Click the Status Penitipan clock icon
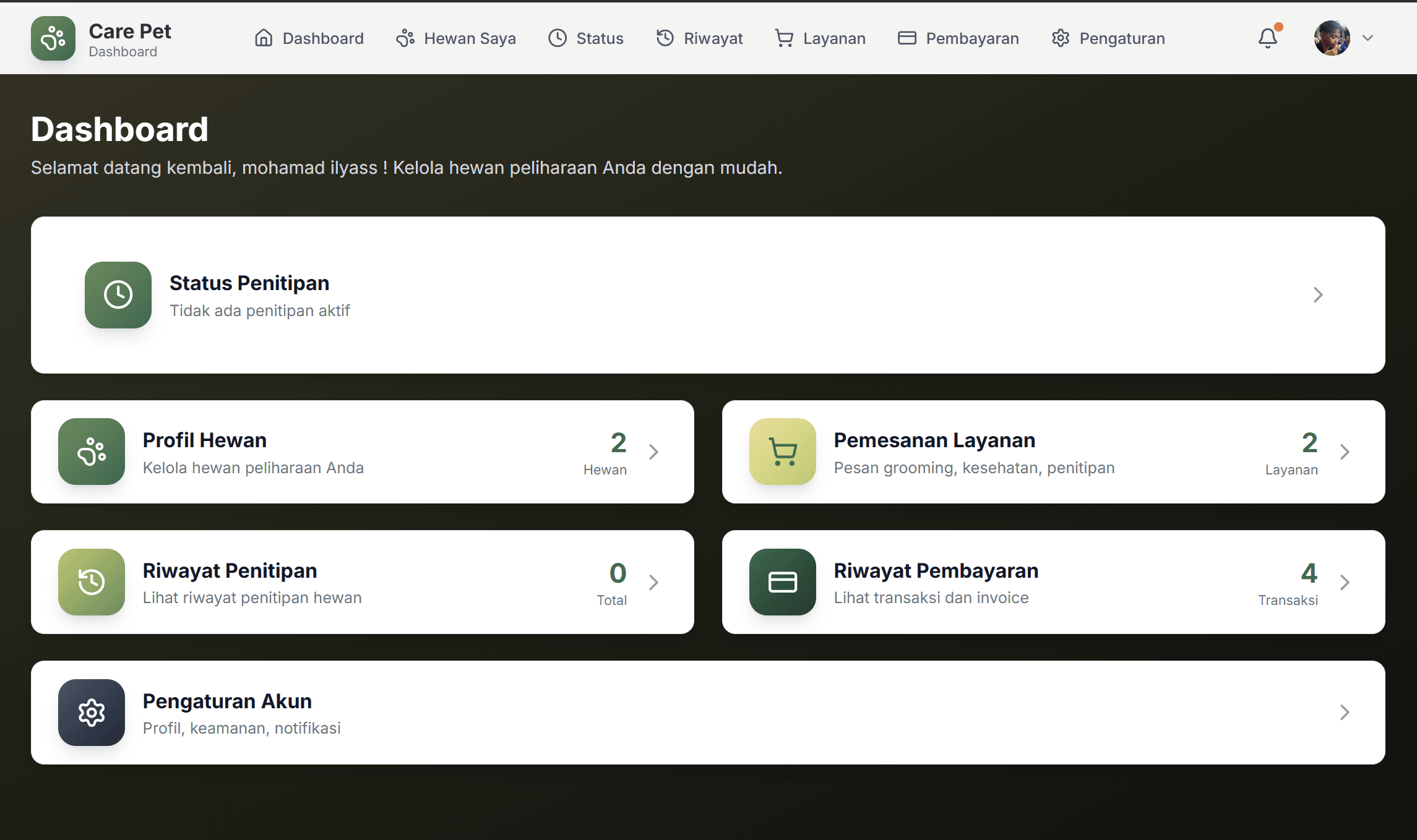 click(118, 295)
